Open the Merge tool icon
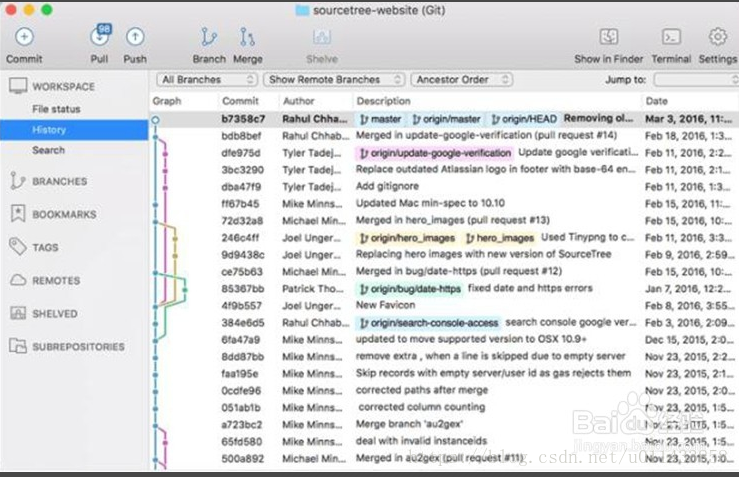Viewport: 739px width, 477px height. (x=247, y=37)
